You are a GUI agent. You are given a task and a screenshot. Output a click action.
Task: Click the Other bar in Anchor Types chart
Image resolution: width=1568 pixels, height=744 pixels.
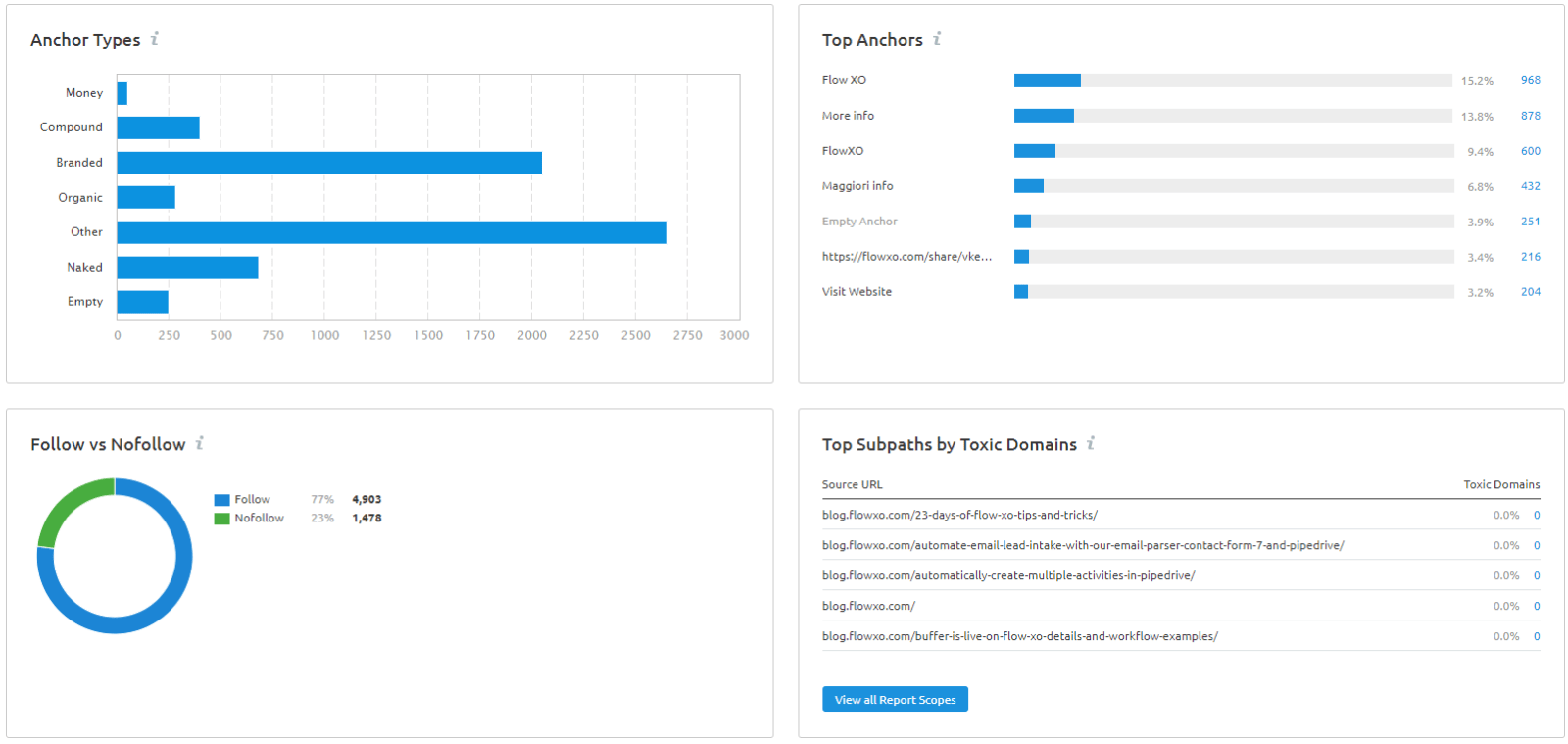pos(392,232)
